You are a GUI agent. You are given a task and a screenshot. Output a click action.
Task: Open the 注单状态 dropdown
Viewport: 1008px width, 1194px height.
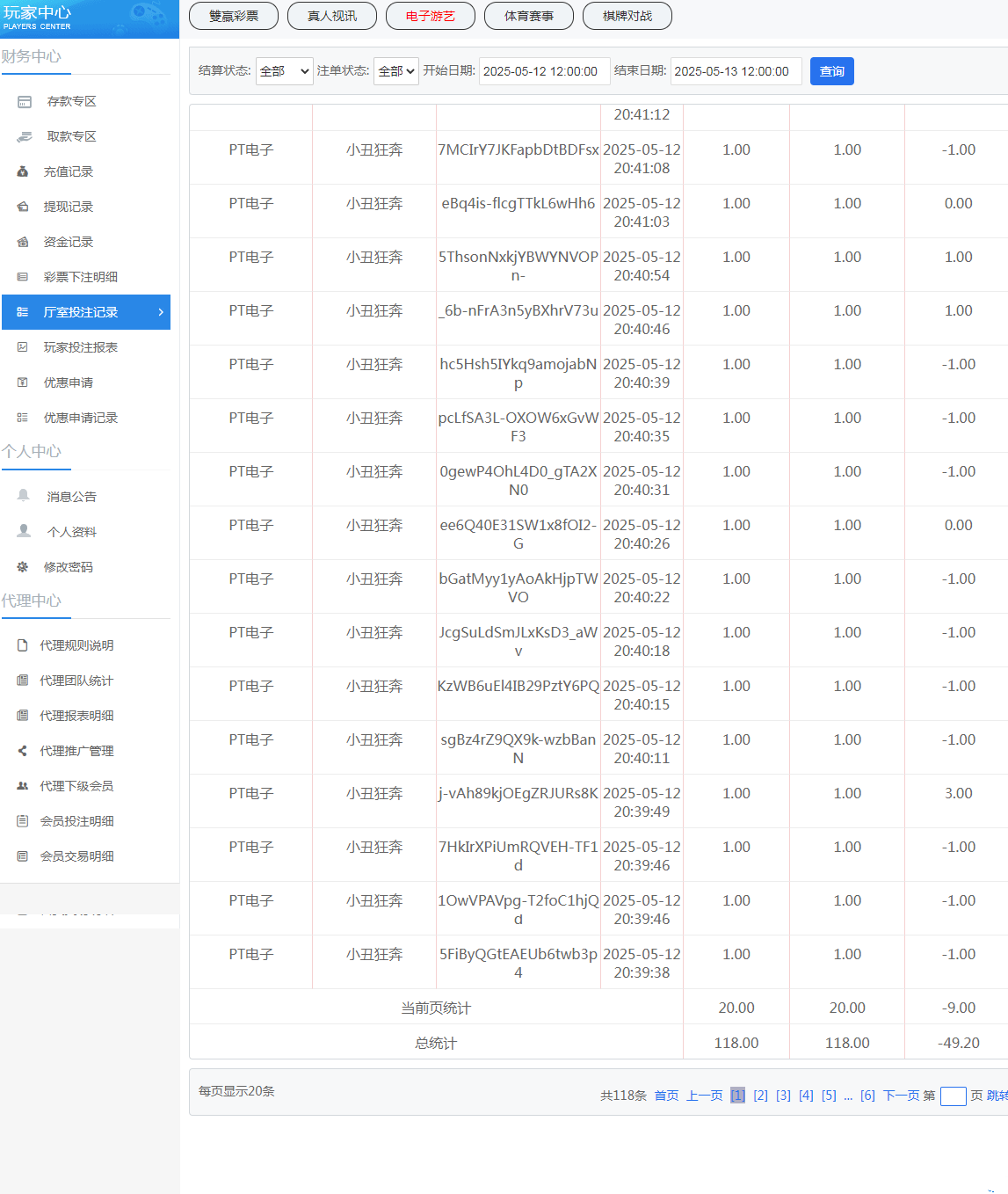(x=395, y=71)
